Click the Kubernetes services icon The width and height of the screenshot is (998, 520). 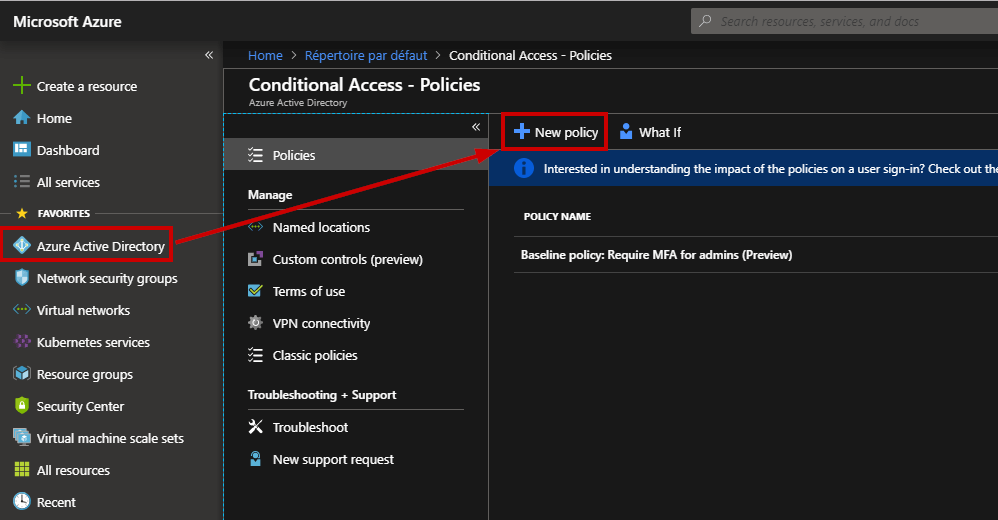(22, 342)
